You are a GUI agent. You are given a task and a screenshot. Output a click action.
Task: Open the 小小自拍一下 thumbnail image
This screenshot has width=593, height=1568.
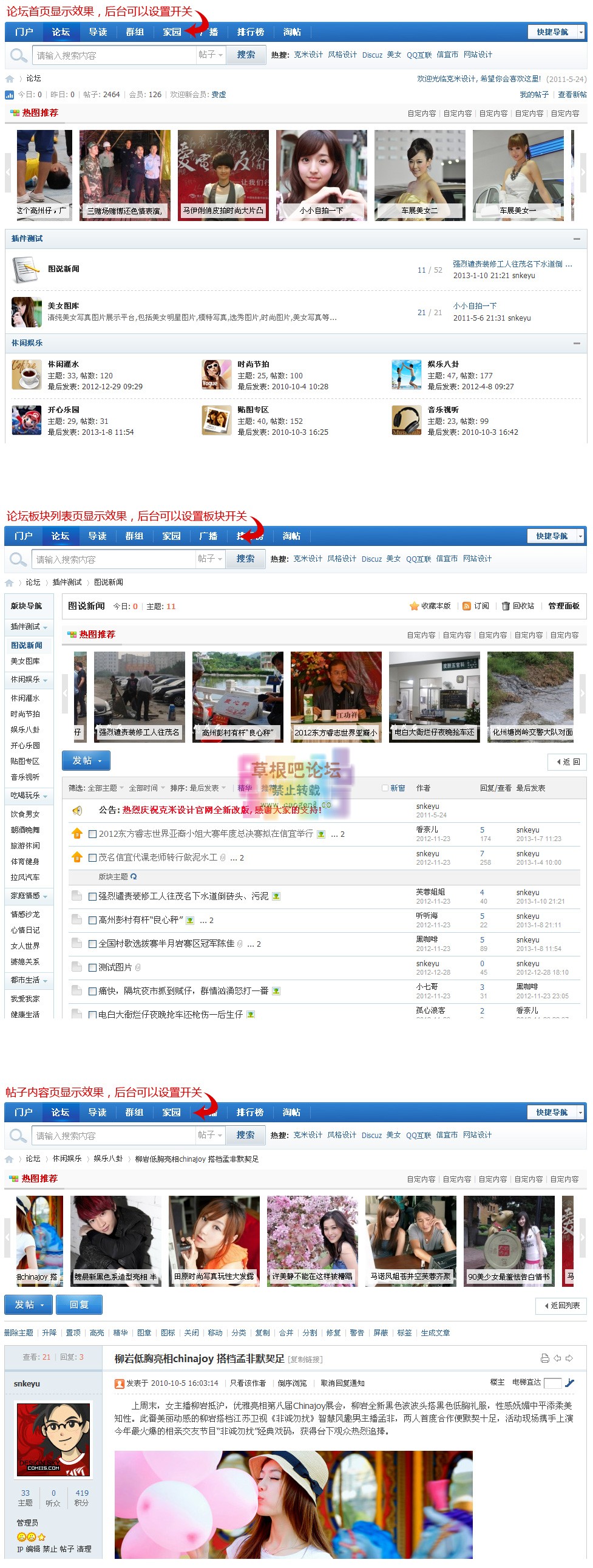(x=321, y=176)
